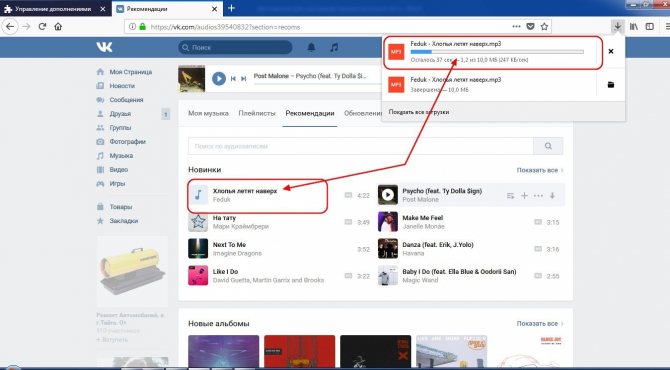Open the Обновления tab
This screenshot has height=370, width=670.
[x=363, y=113]
